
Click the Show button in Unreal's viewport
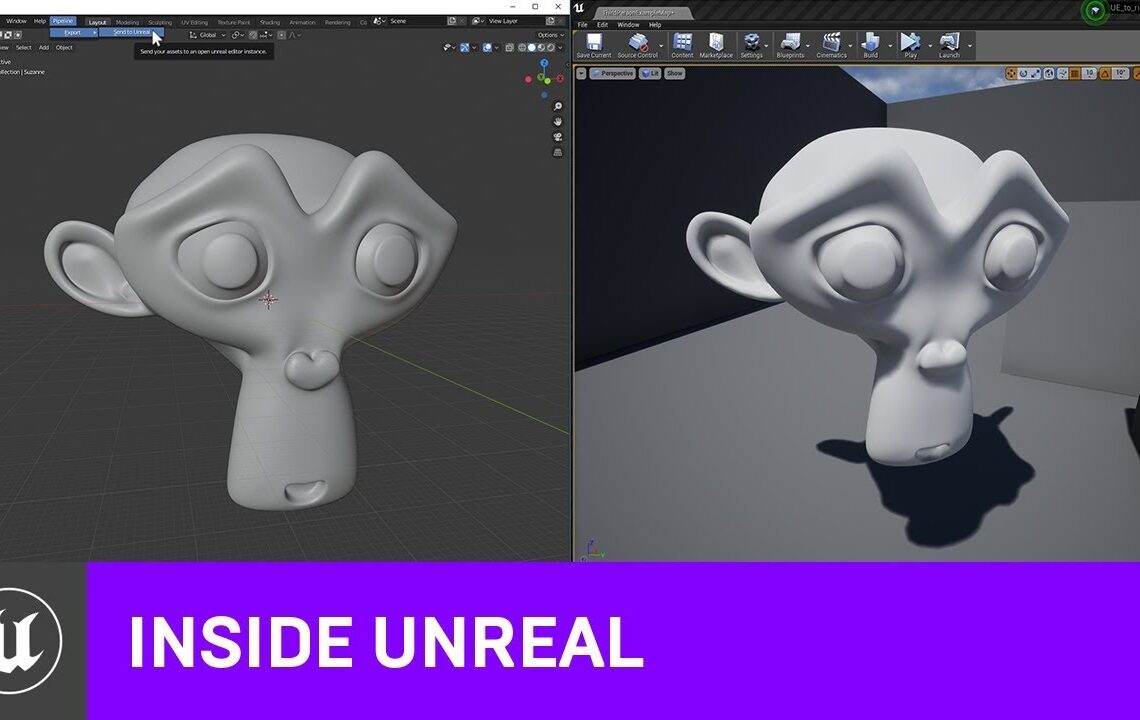coord(675,73)
